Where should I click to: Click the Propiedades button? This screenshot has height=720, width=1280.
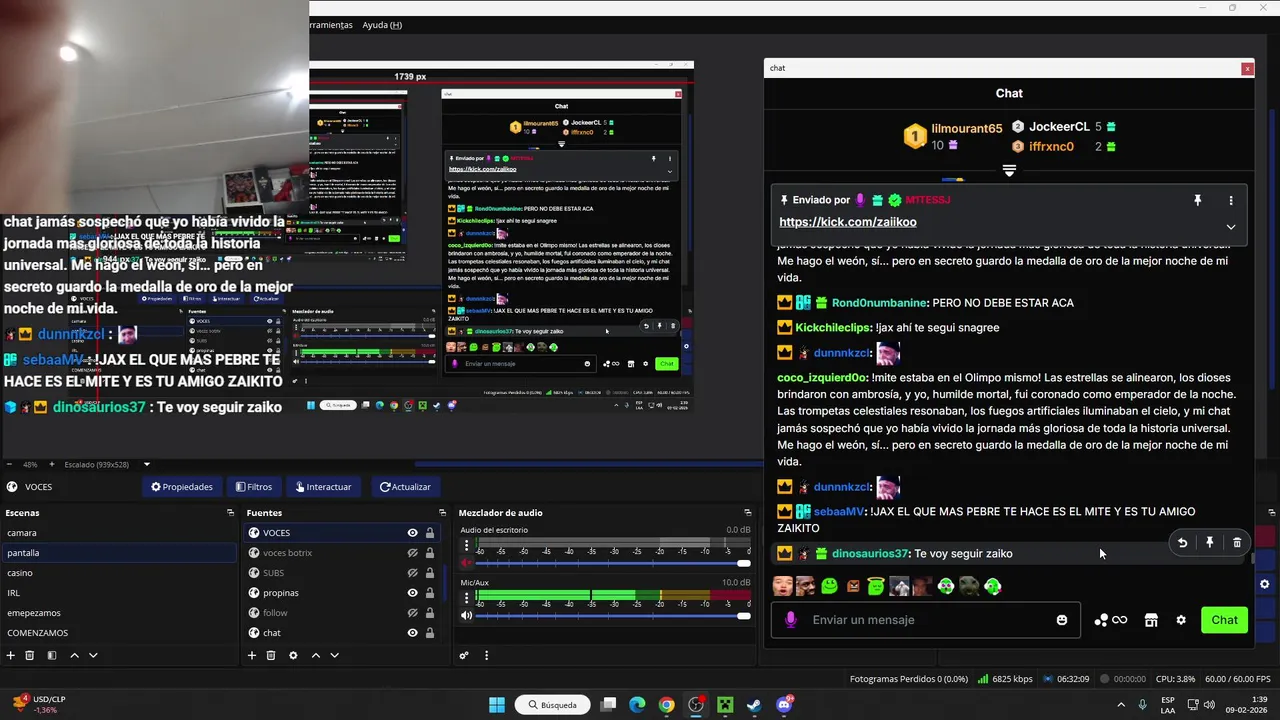(x=182, y=487)
